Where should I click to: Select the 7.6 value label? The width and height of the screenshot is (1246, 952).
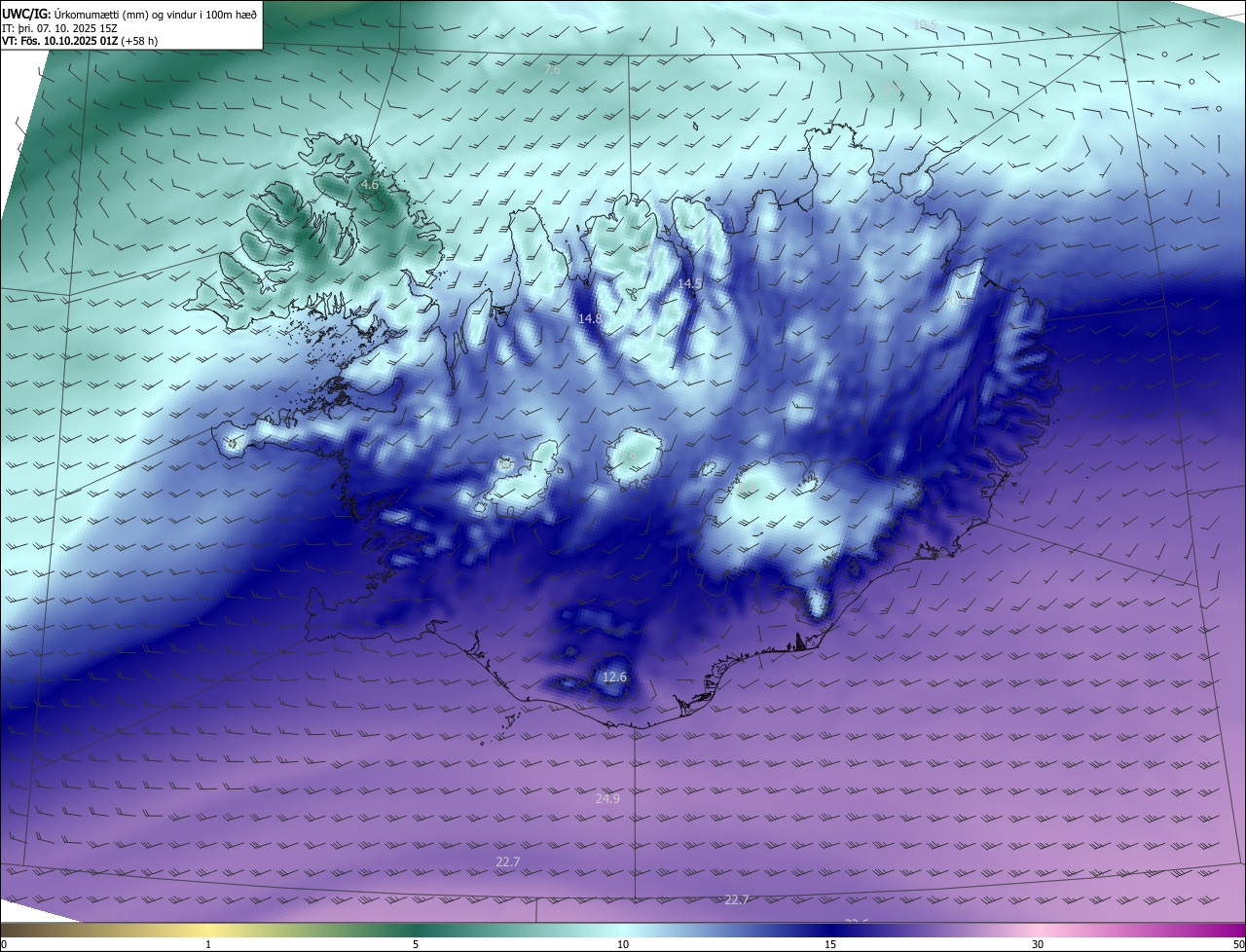pos(552,70)
